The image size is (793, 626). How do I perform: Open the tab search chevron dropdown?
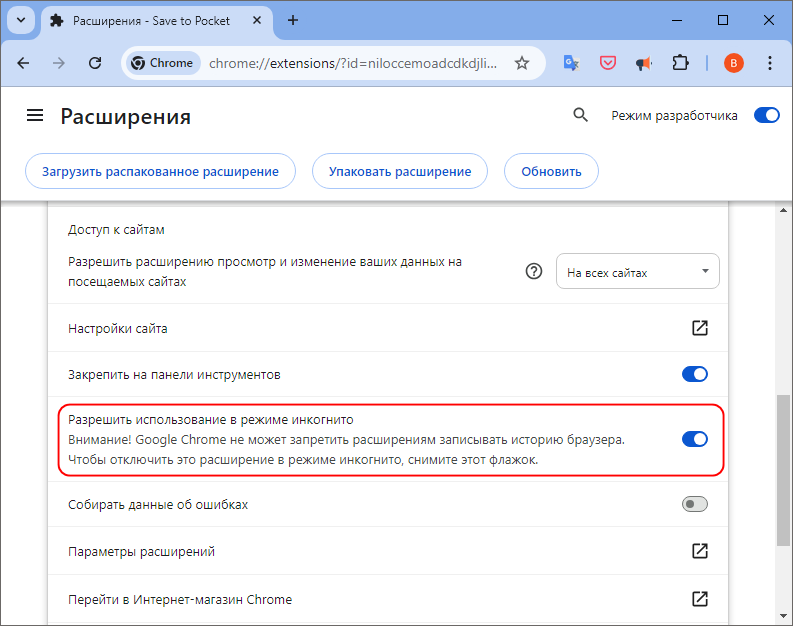coord(21,20)
